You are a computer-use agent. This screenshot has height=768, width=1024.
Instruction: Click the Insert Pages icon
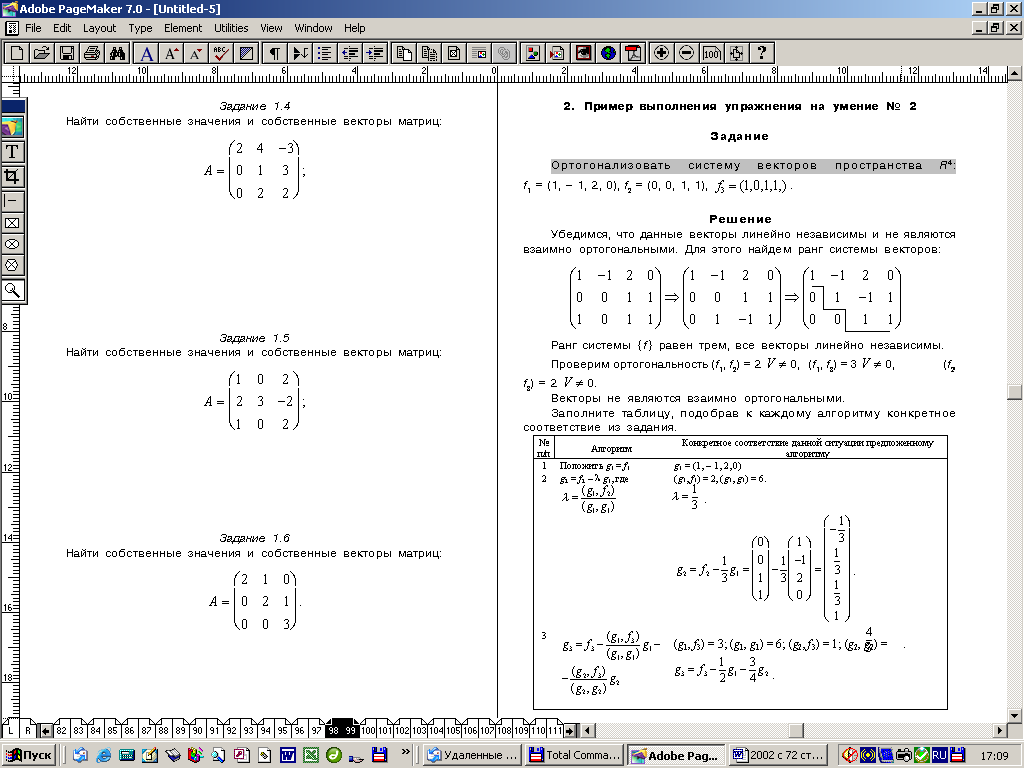pyautogui.click(x=404, y=53)
